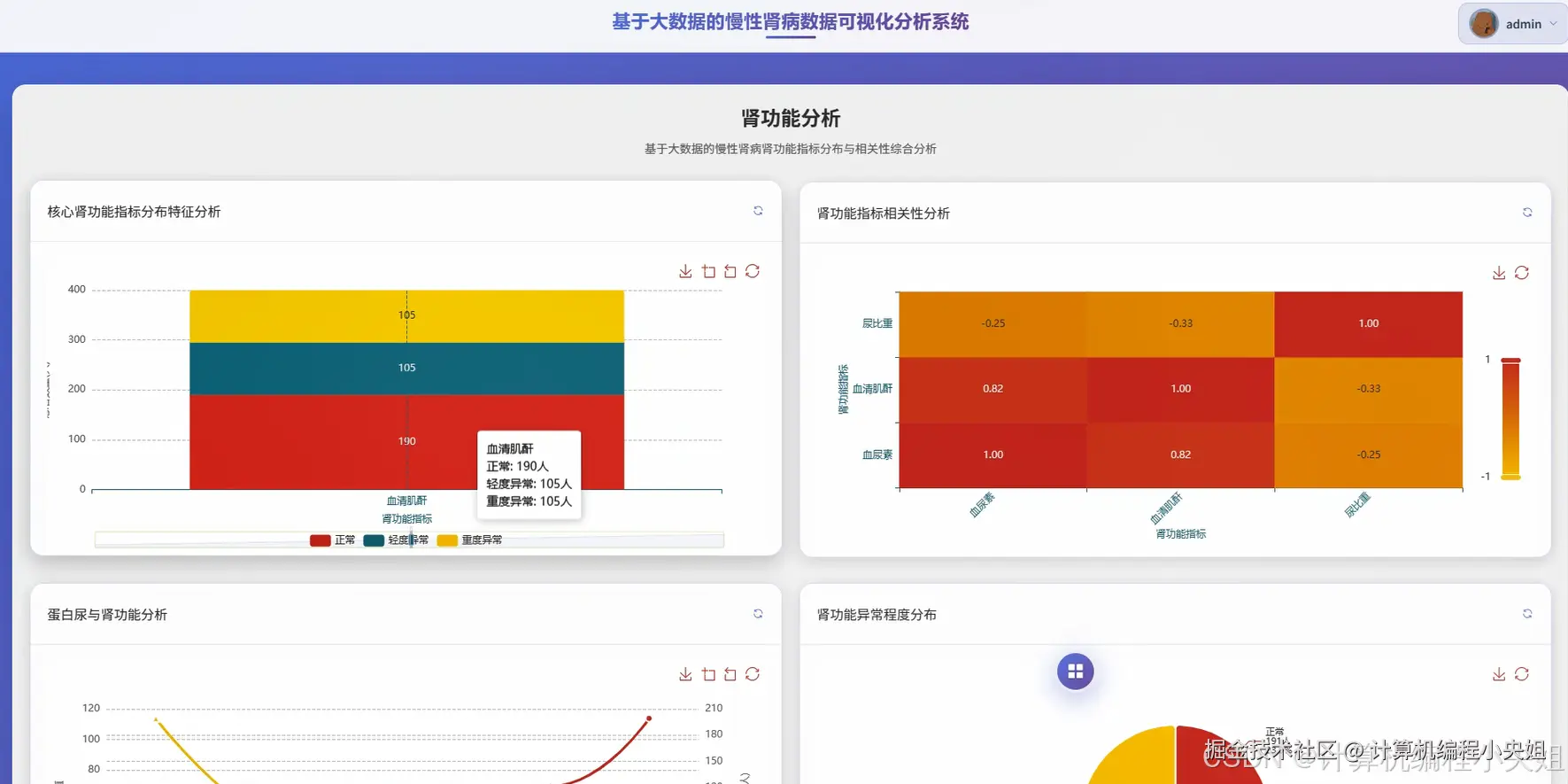Click the data zoom slider bar under bar chart
The image size is (1568, 784).
[x=409, y=539]
